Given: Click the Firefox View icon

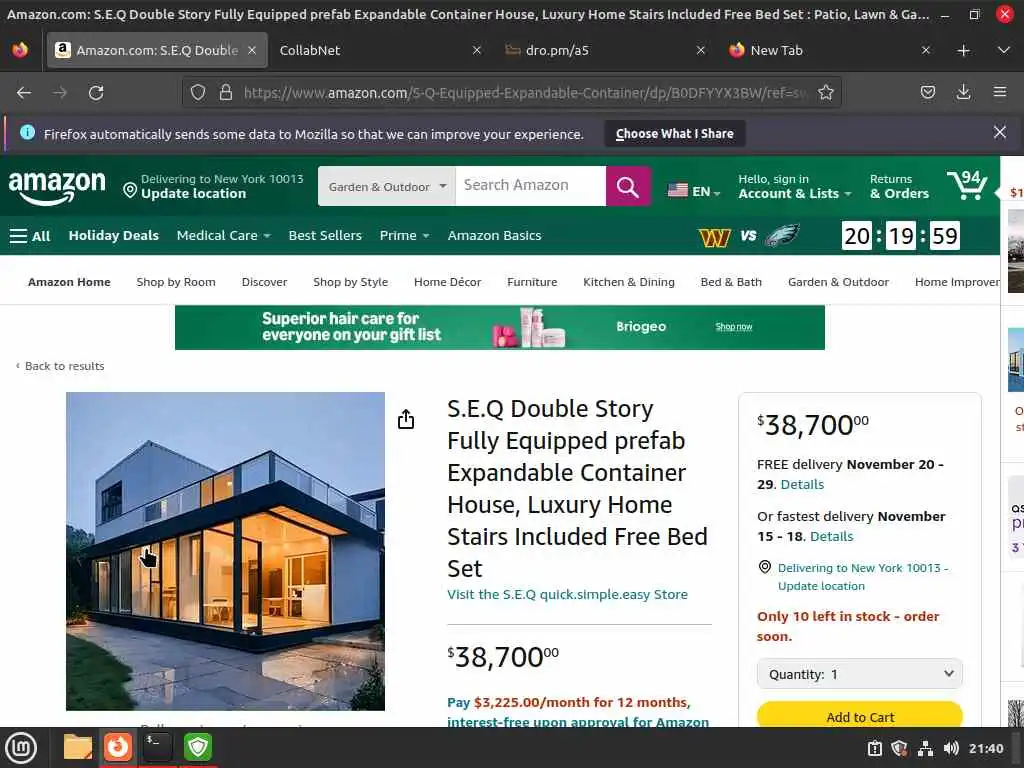Looking at the screenshot, I should click(20, 50).
